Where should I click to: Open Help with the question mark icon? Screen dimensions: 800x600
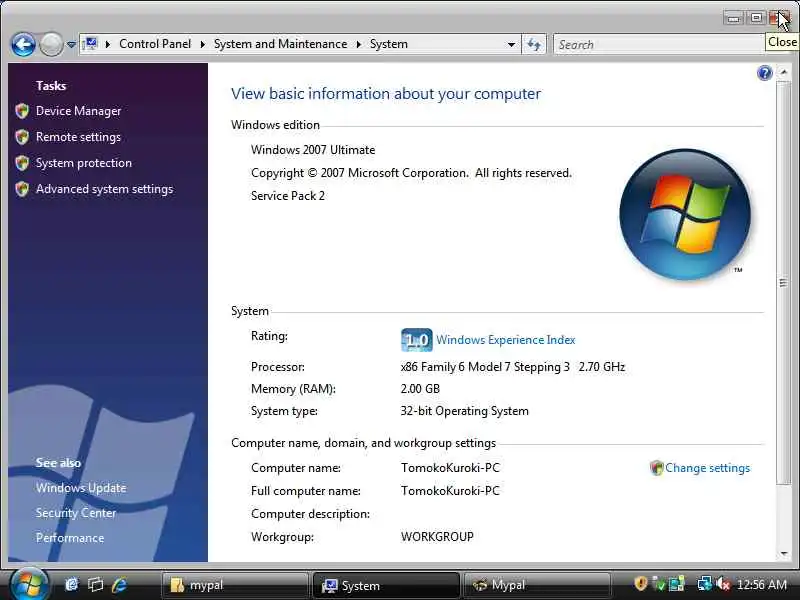point(764,73)
